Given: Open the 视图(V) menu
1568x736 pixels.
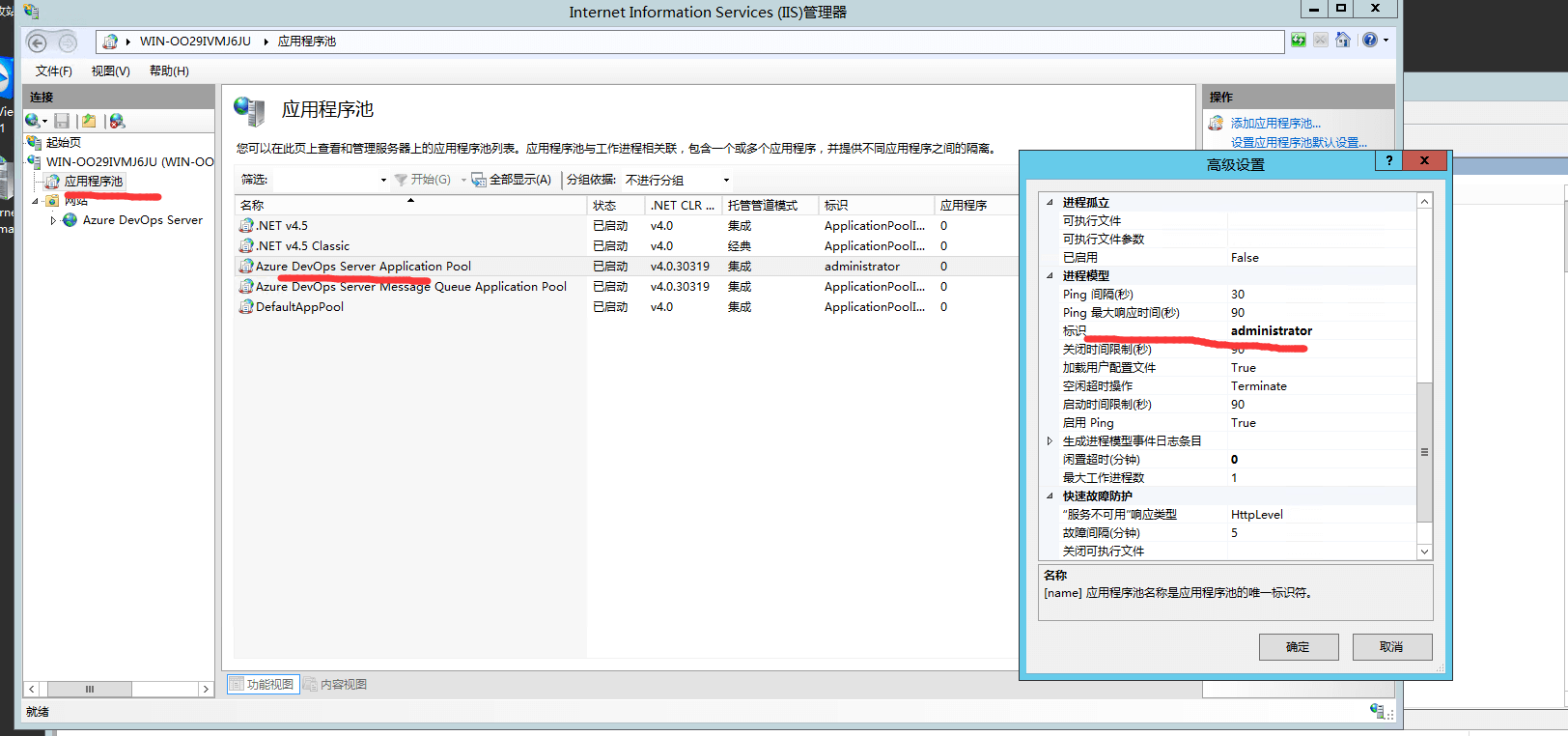Looking at the screenshot, I should (110, 71).
